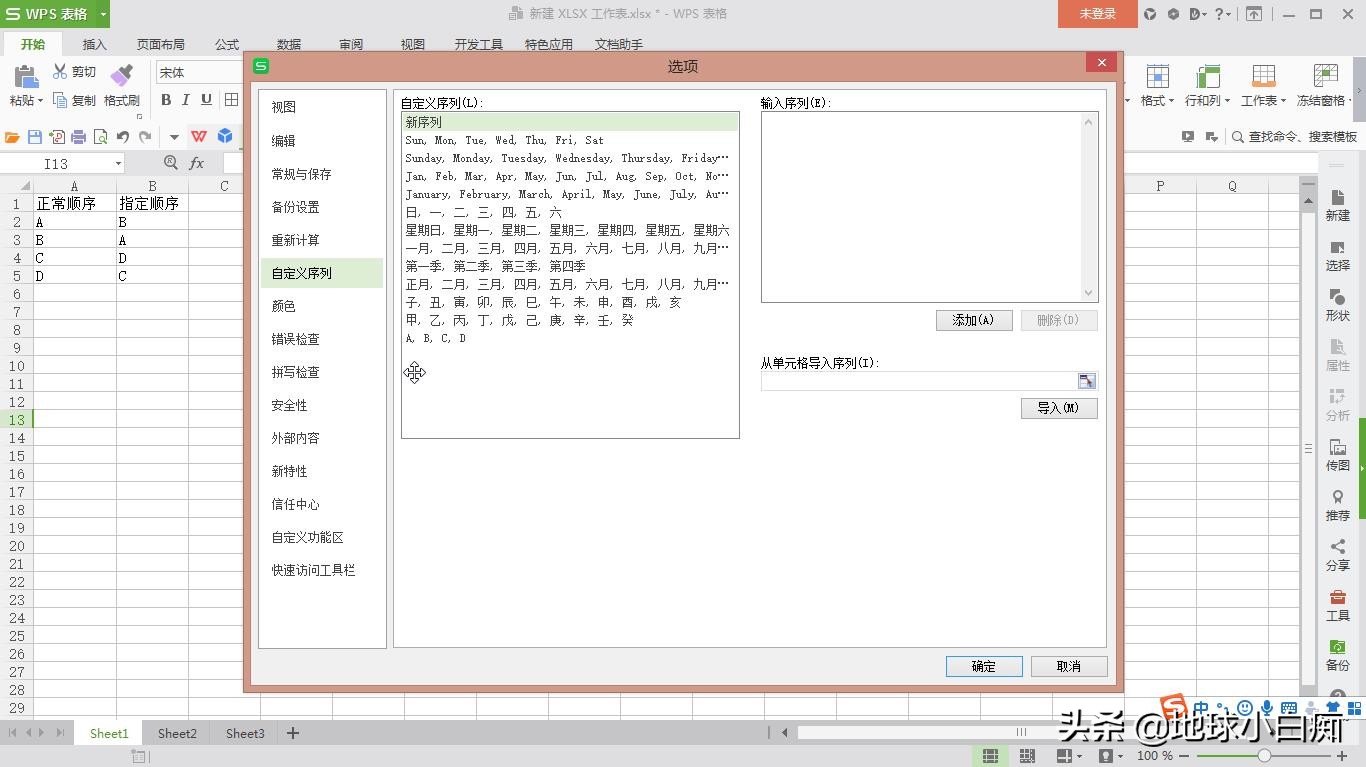Click the Import (导入) button
The height and width of the screenshot is (767, 1366).
click(1059, 408)
